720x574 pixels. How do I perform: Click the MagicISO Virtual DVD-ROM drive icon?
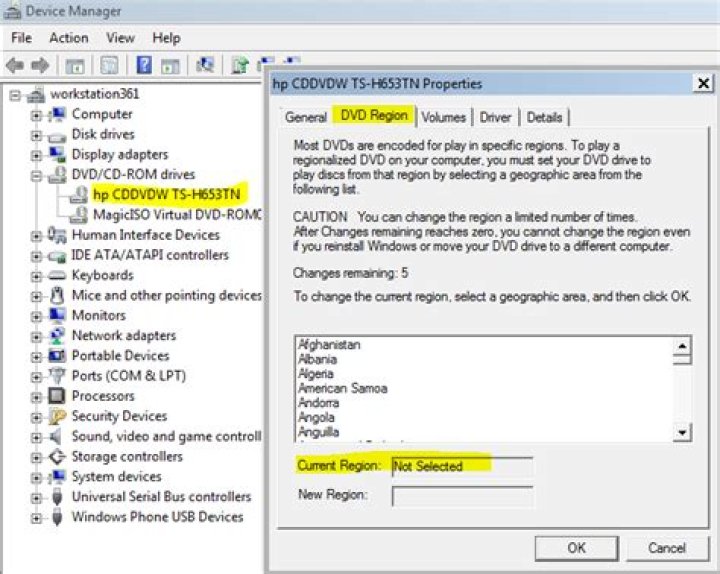79,214
